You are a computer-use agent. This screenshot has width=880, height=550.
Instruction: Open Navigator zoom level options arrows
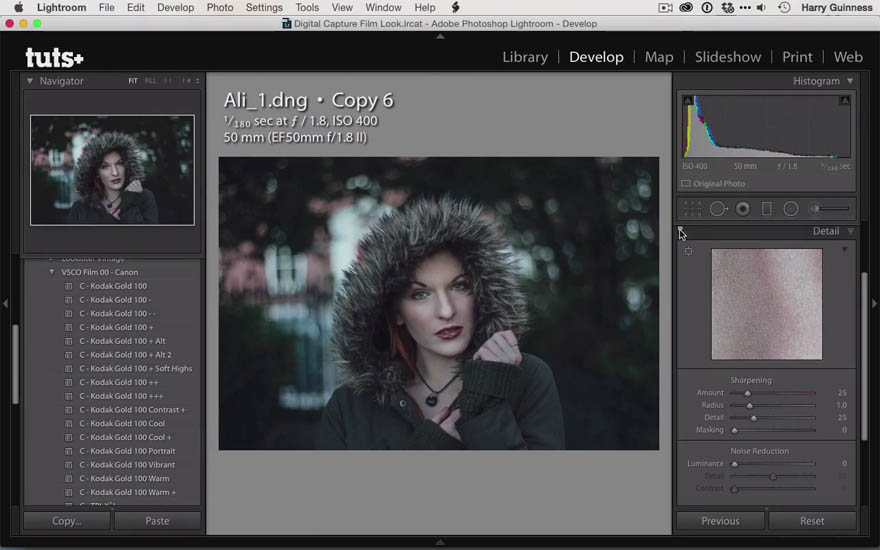[197, 81]
